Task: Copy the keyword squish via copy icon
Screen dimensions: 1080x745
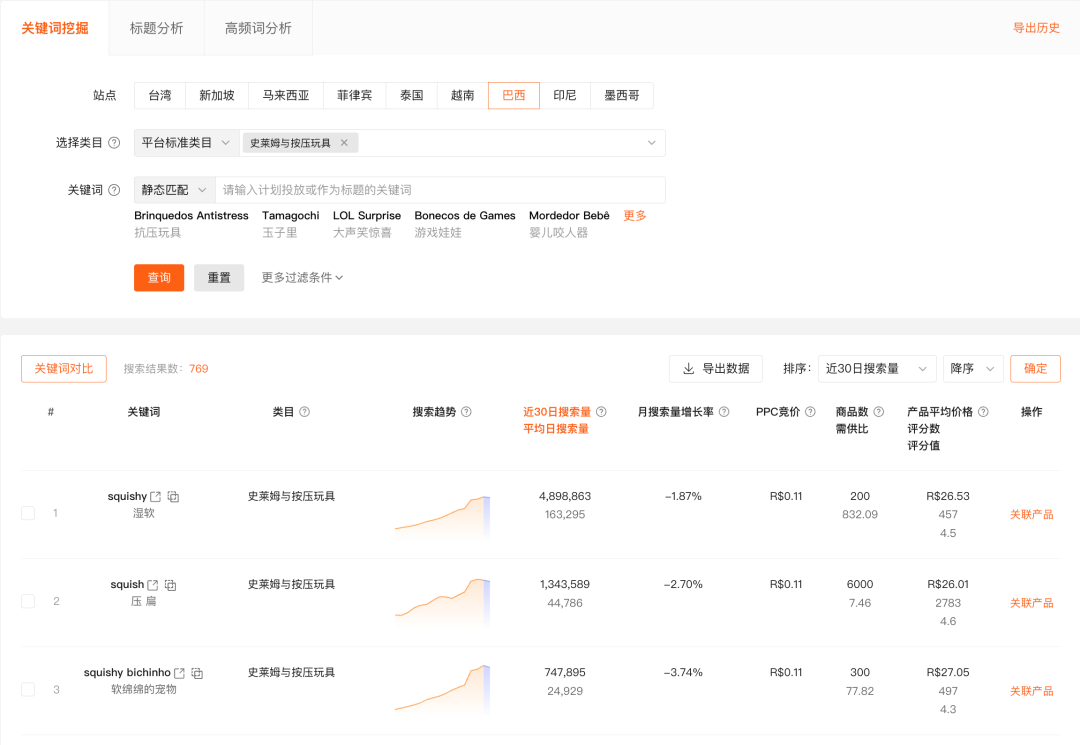Action: tap(171, 585)
